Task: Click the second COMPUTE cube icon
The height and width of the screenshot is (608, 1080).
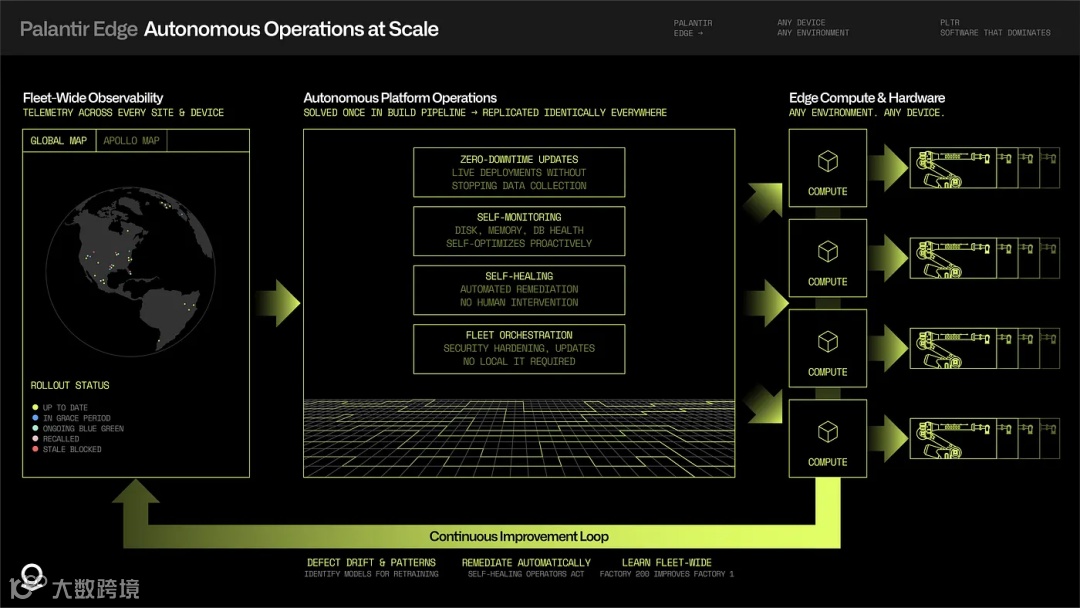Action: pos(828,252)
